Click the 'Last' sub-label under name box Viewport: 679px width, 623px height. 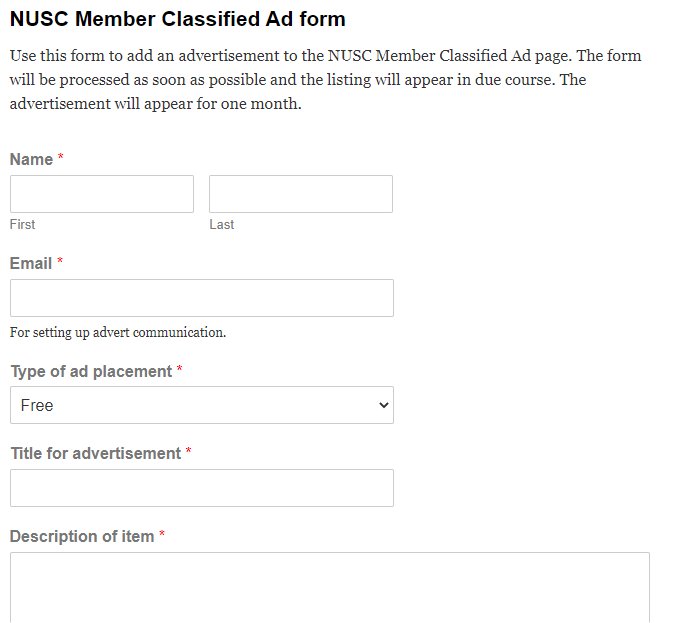click(x=221, y=225)
